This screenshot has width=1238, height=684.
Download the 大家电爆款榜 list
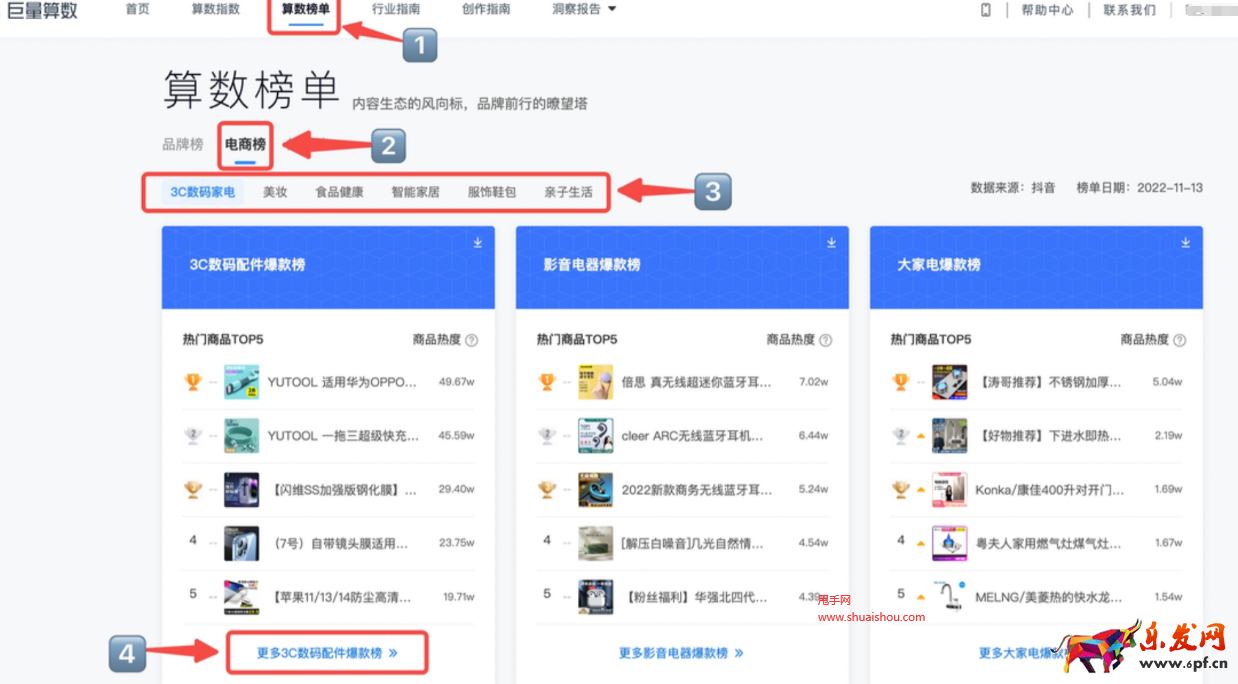[x=1186, y=243]
